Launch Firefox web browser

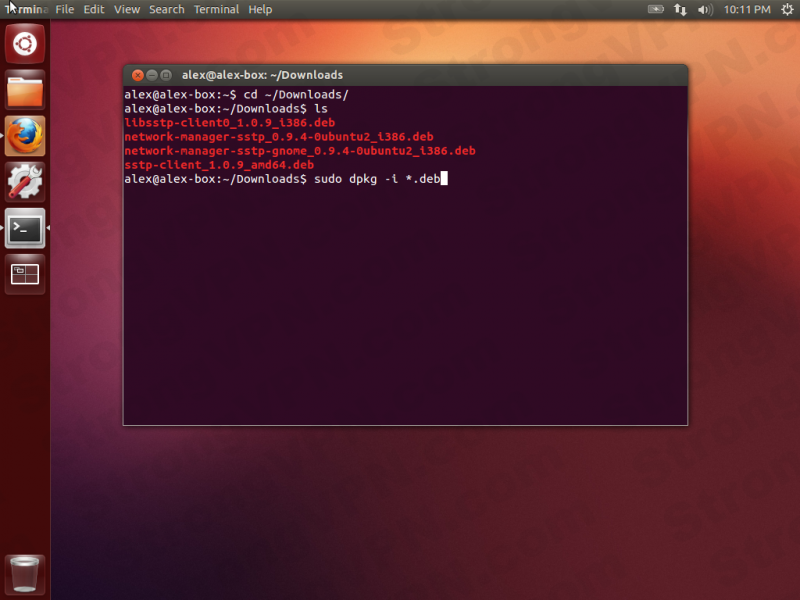pyautogui.click(x=25, y=136)
